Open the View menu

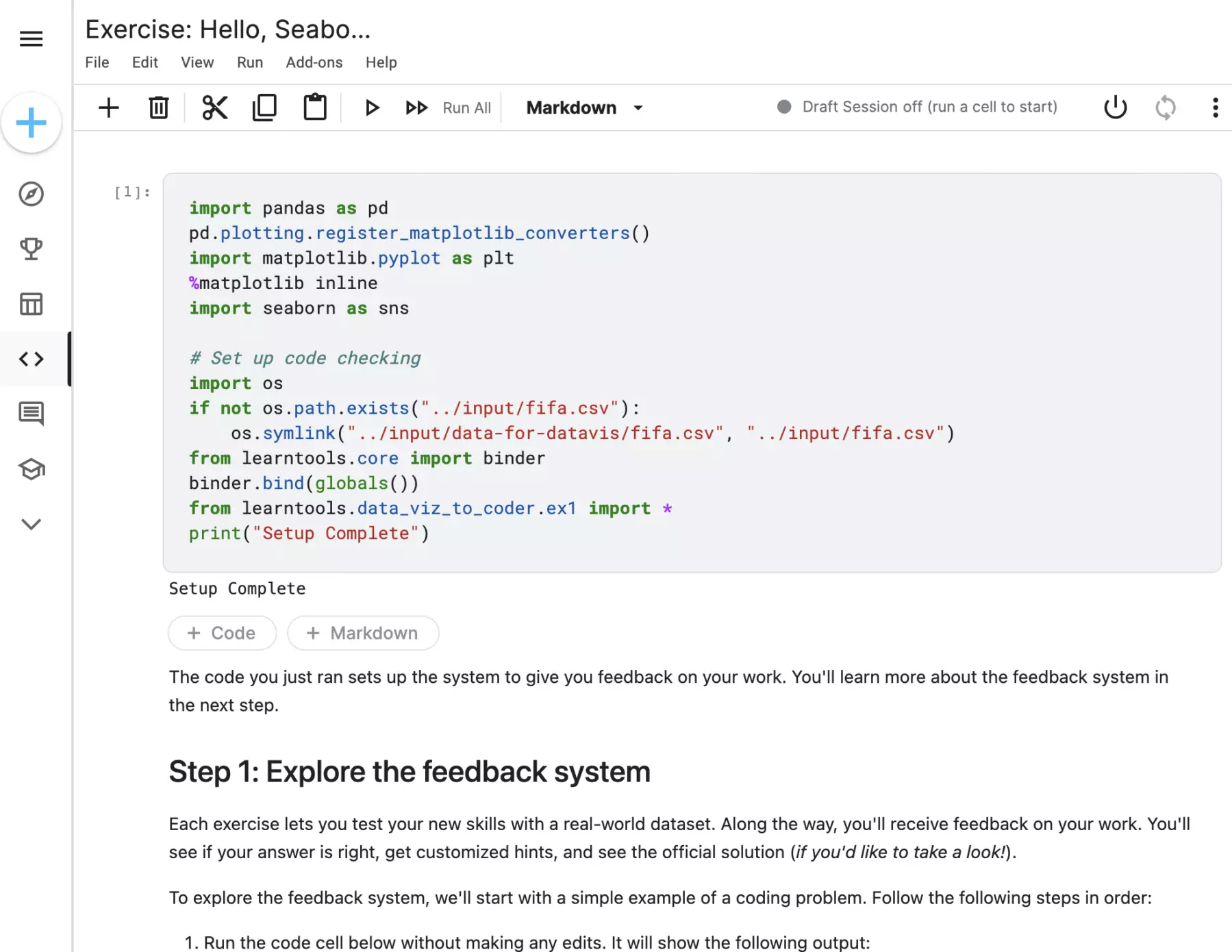click(197, 62)
